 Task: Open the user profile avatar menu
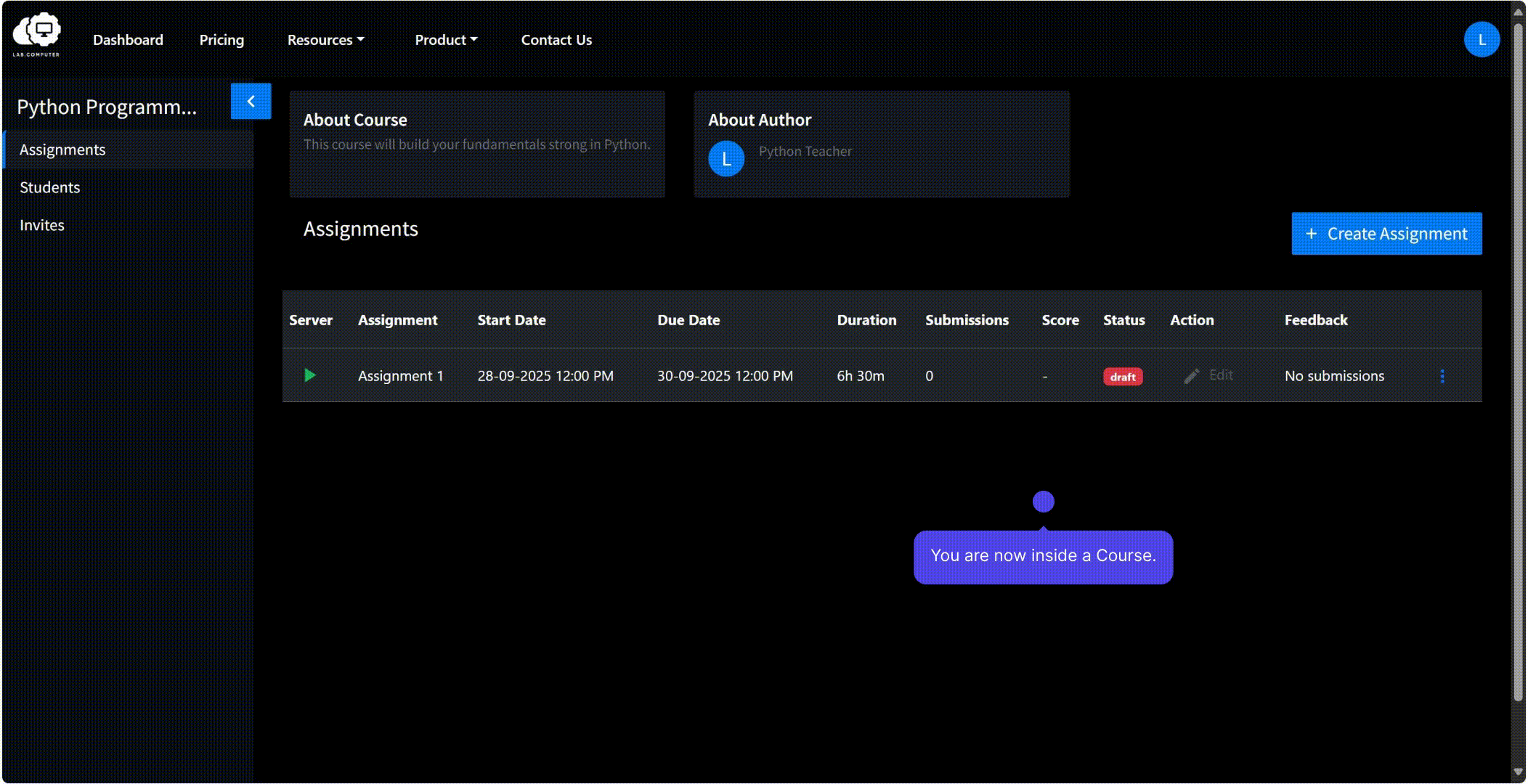coord(1482,39)
